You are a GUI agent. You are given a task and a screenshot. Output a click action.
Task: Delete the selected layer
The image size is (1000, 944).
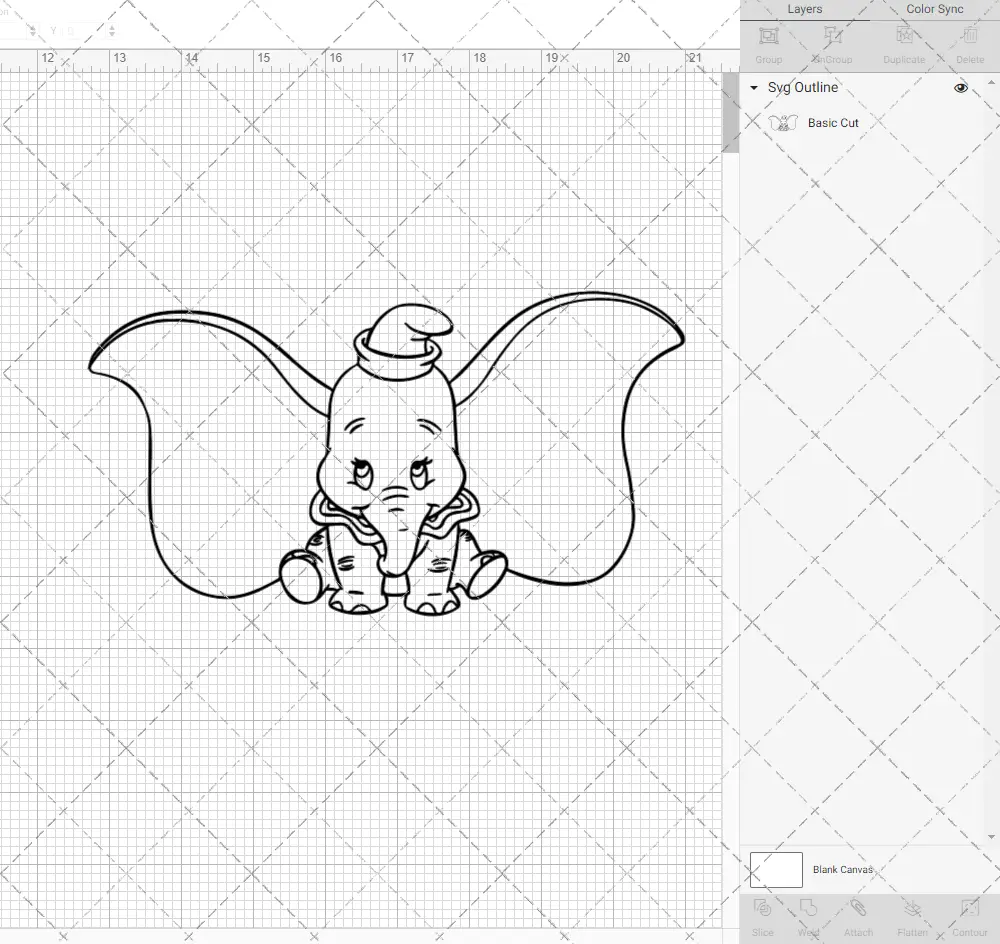point(968,45)
